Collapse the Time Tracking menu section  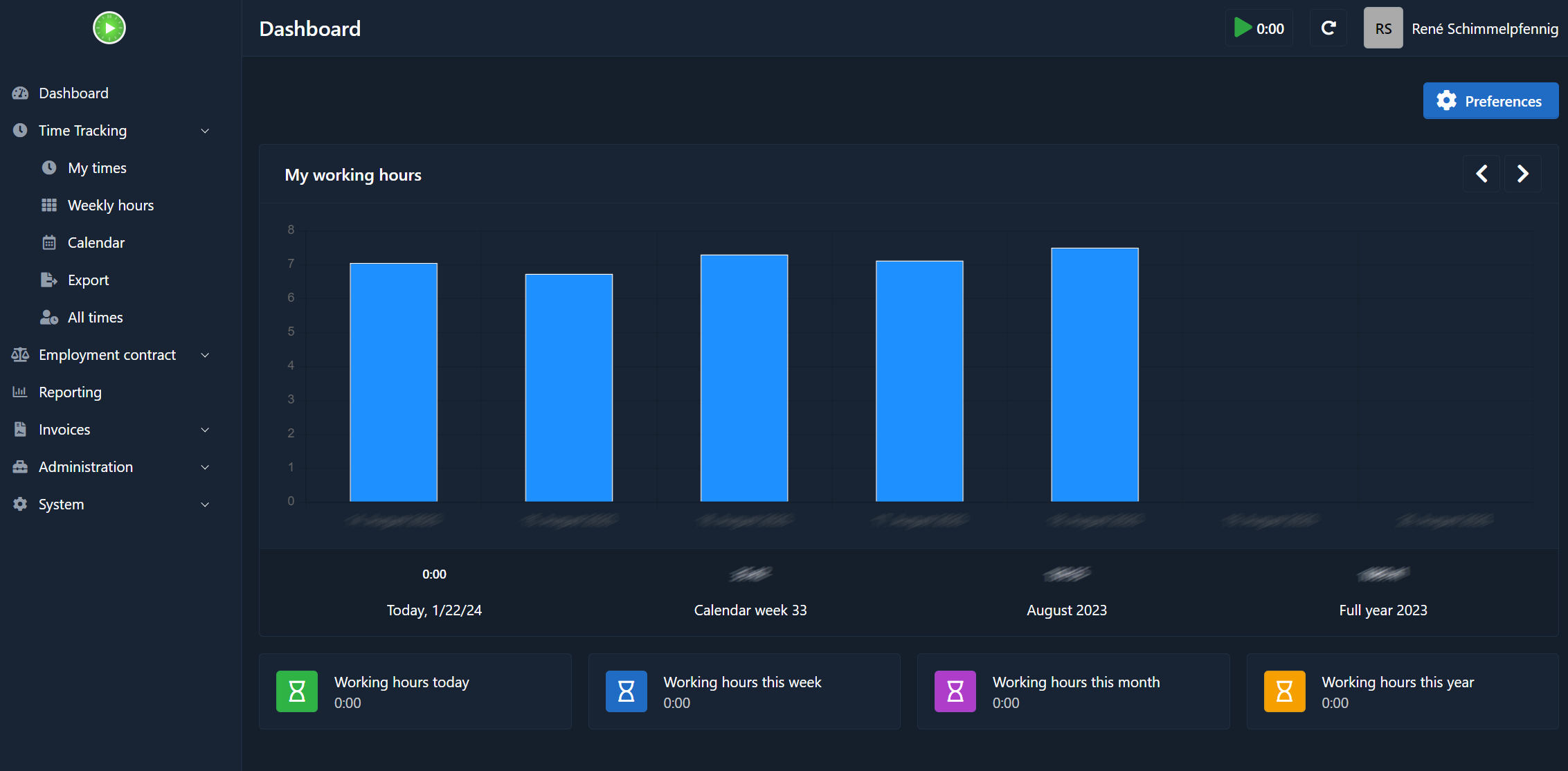pyautogui.click(x=205, y=131)
